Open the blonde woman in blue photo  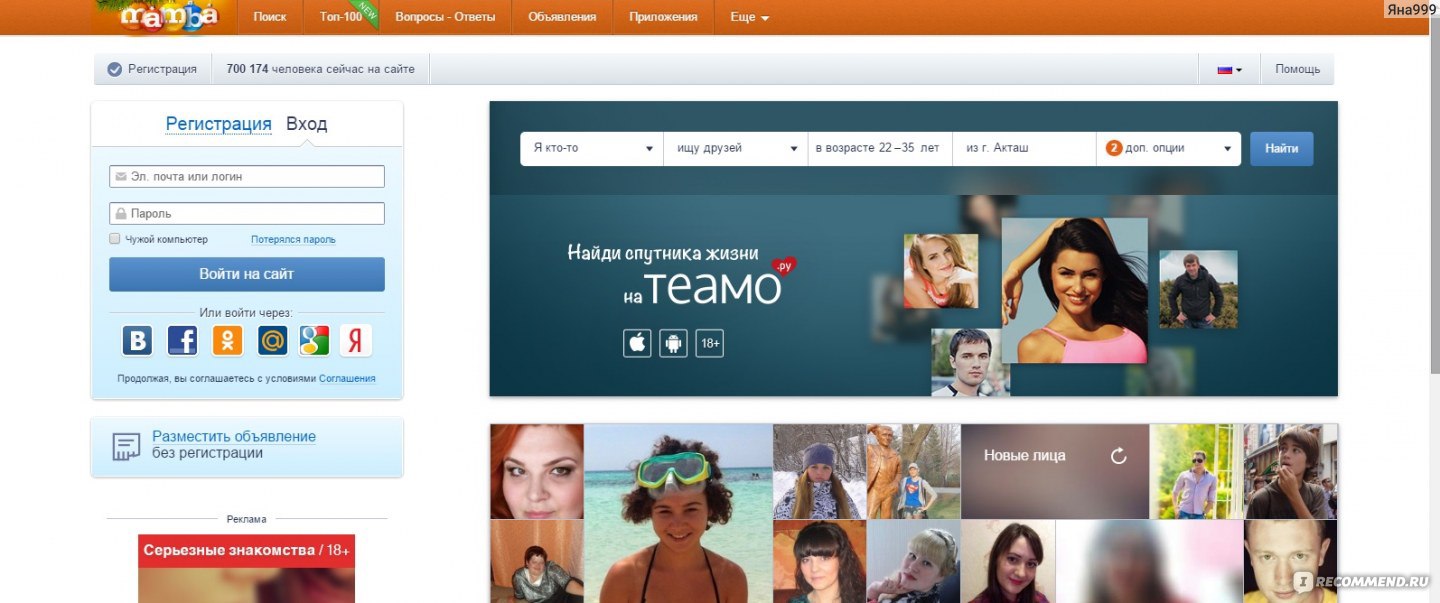pos(913,562)
